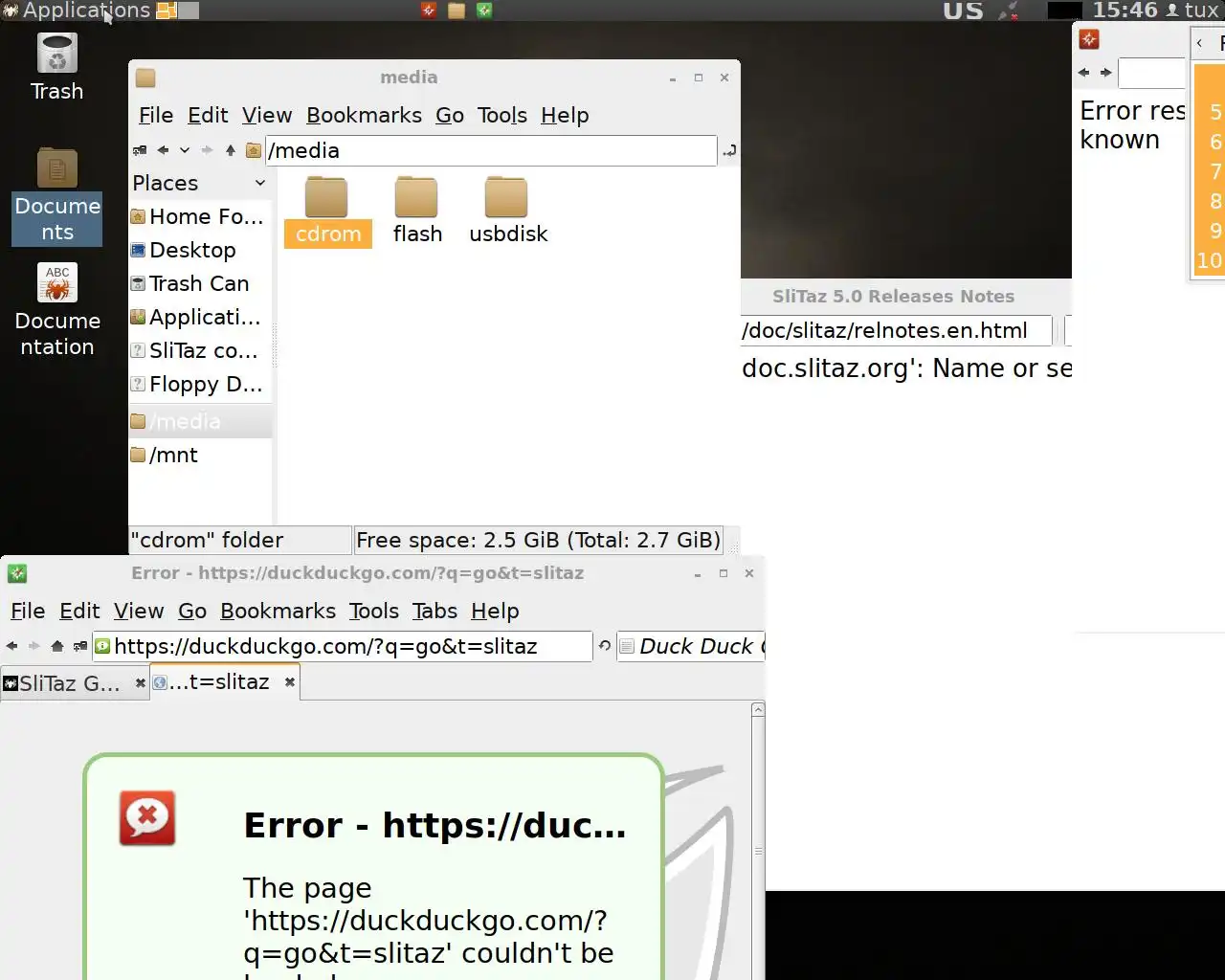Click the network status tray icon

[1008, 11]
